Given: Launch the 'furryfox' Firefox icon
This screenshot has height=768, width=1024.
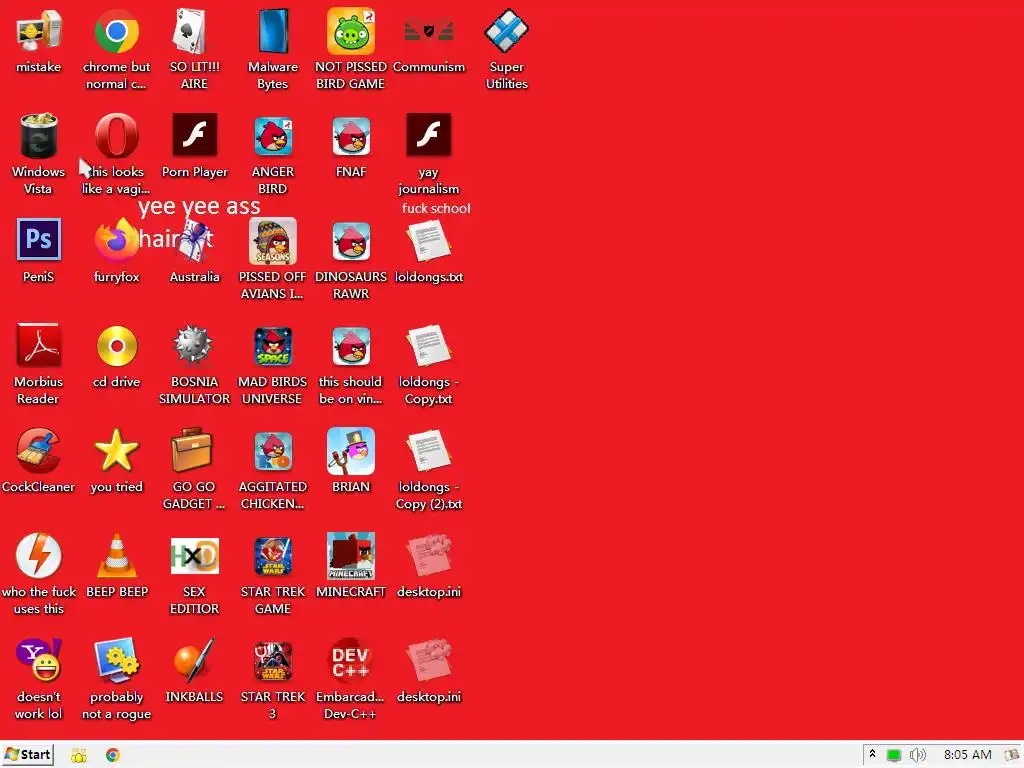Looking at the screenshot, I should [x=116, y=240].
